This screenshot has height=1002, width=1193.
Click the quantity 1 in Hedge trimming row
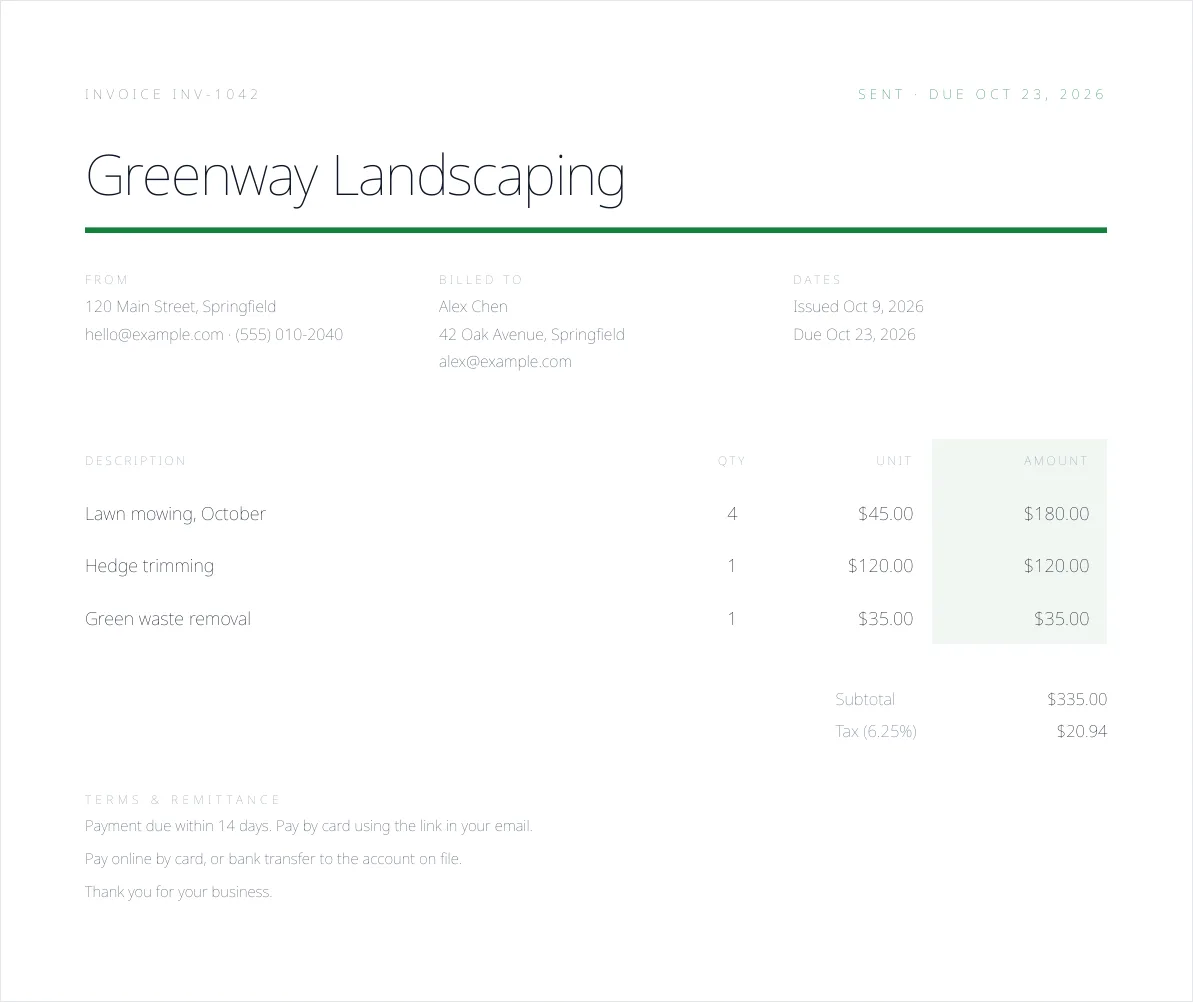pos(732,566)
